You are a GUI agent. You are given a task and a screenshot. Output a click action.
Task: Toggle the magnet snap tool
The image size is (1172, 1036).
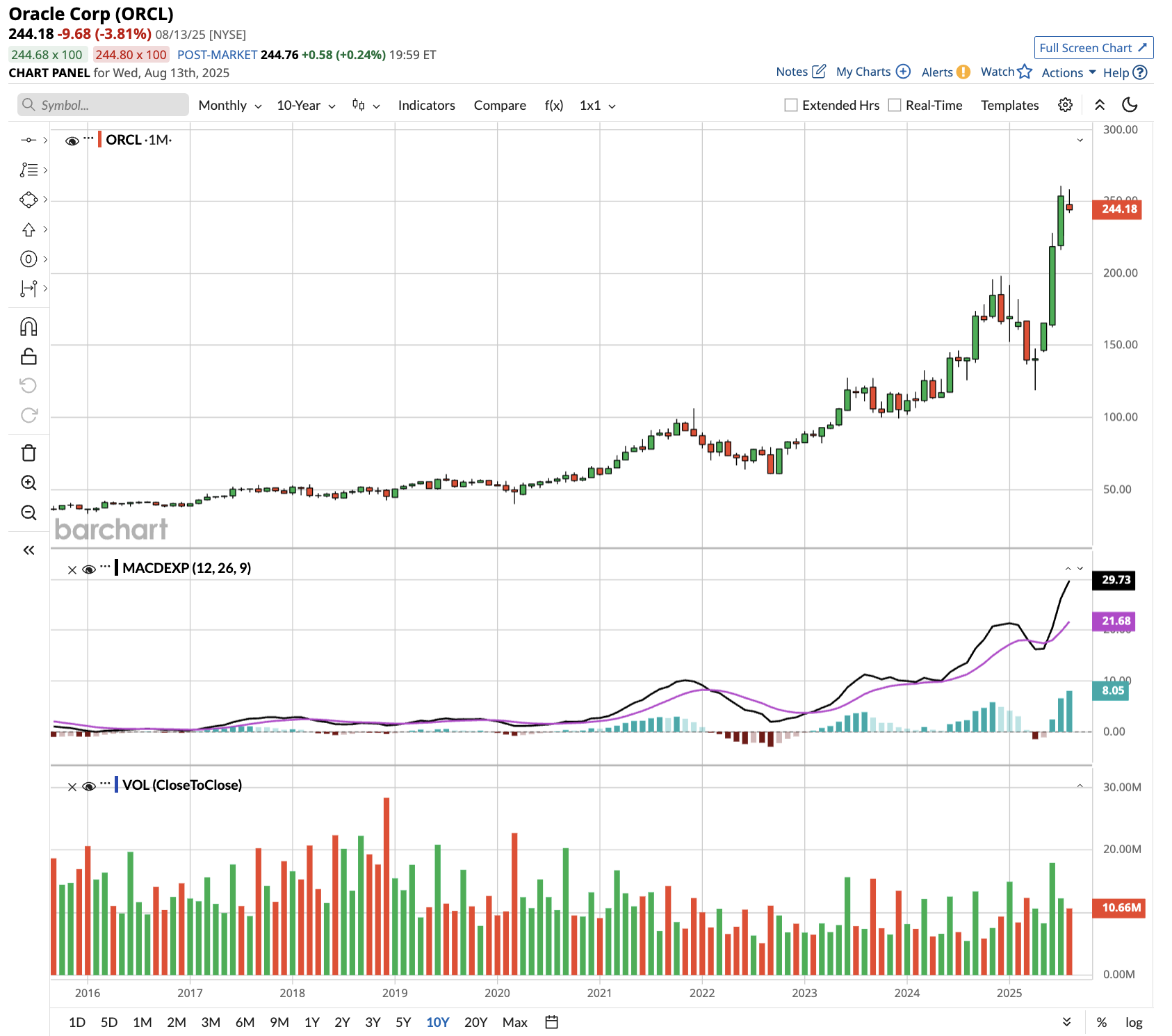coord(29,327)
